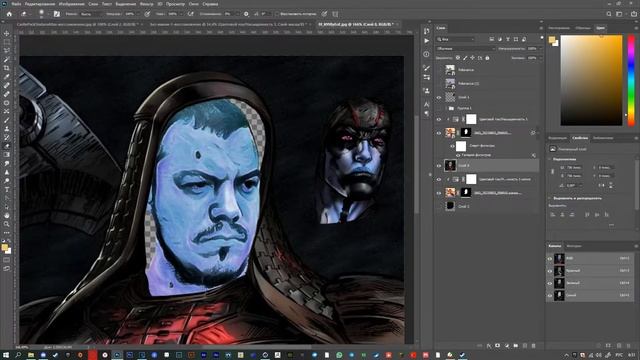Open the Info panel icon
Screen dimensions: 640x360
427,54
